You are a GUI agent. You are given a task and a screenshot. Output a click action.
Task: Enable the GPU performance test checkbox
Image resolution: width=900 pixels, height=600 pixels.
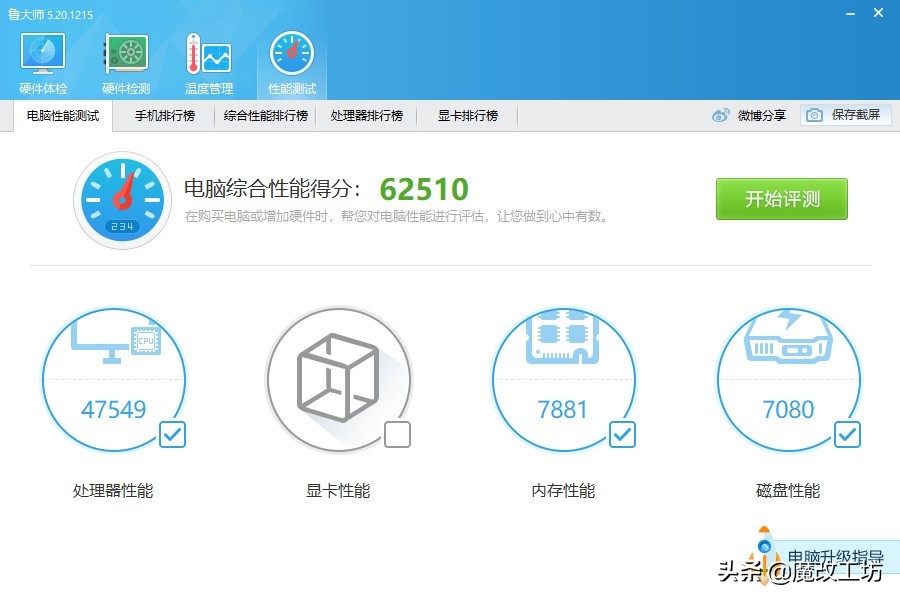(x=397, y=434)
